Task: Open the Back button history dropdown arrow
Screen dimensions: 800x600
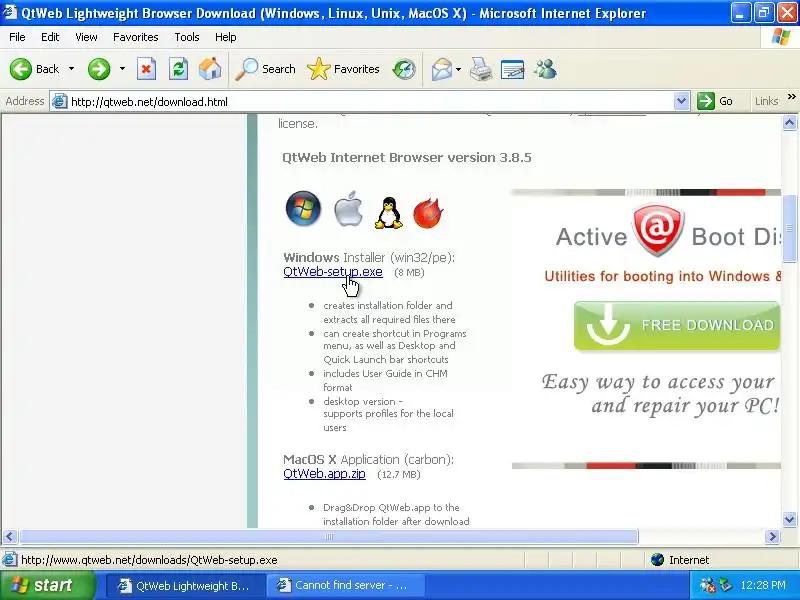Action: click(71, 69)
